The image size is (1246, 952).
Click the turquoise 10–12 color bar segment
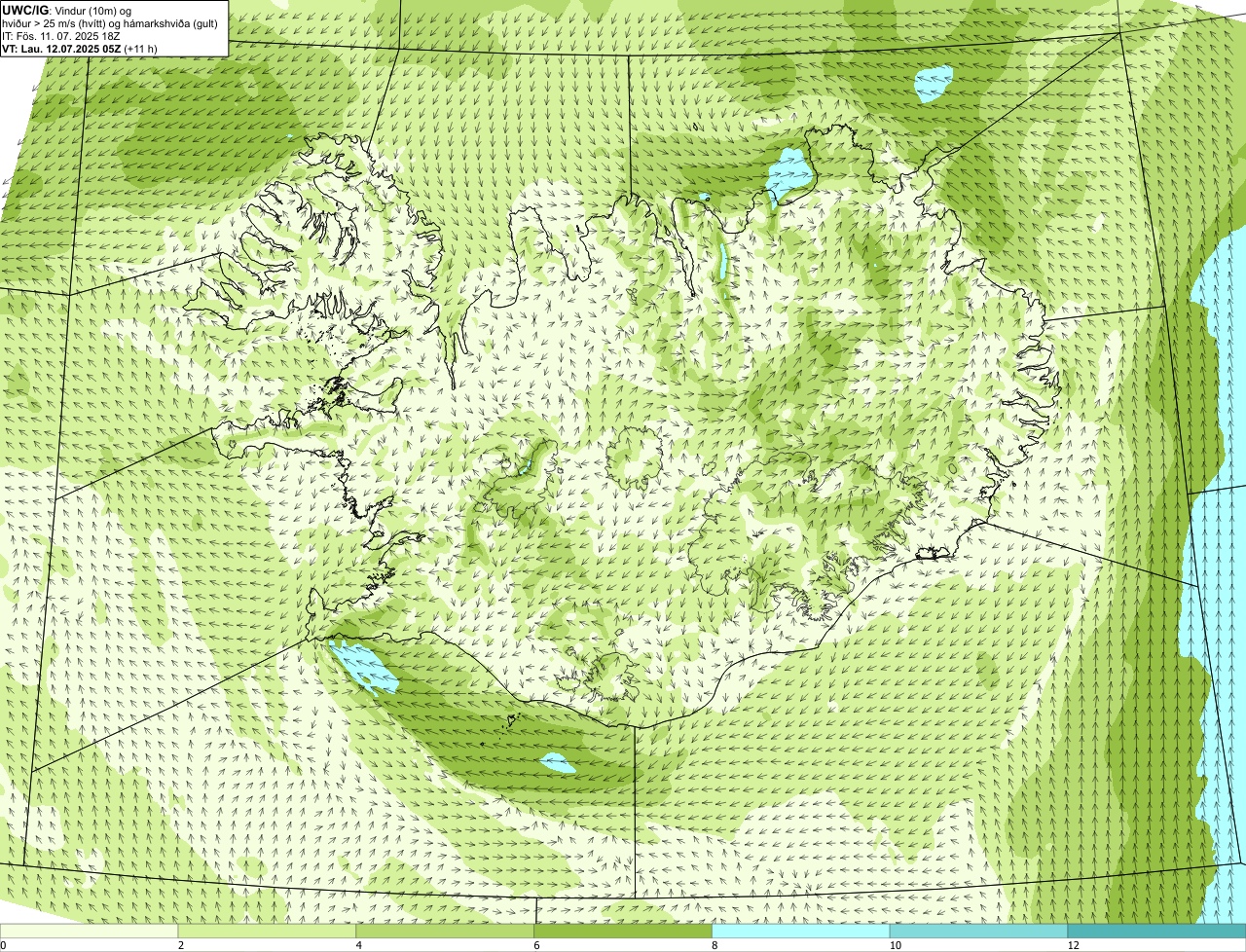click(979, 931)
